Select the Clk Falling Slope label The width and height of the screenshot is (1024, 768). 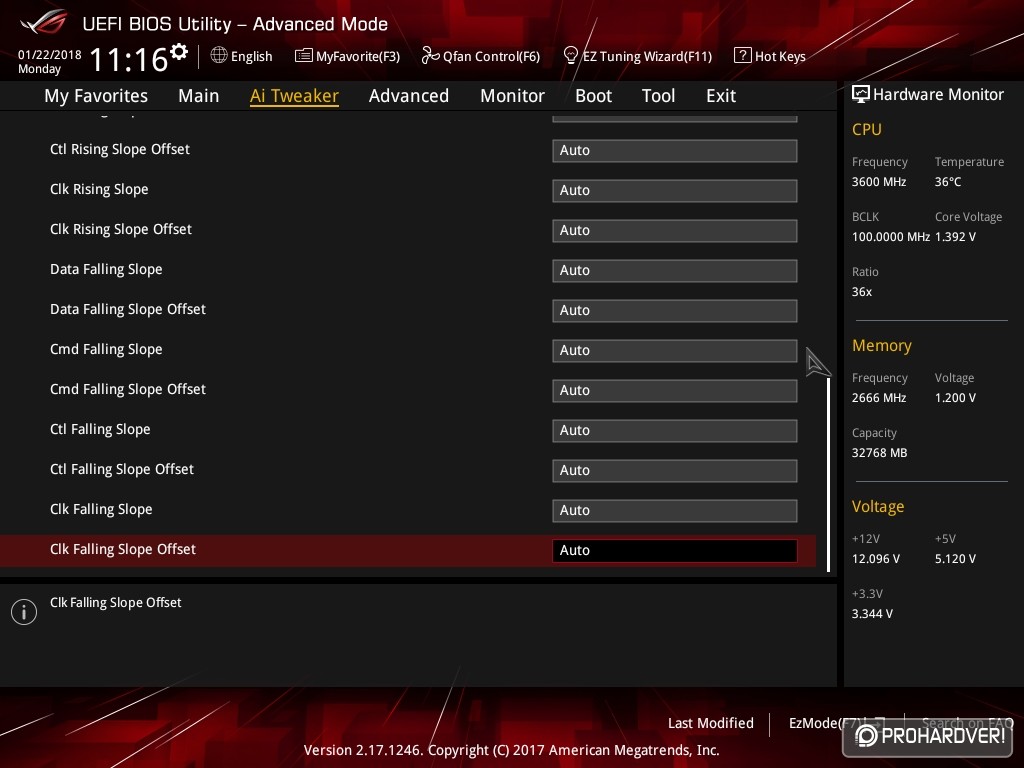click(101, 509)
